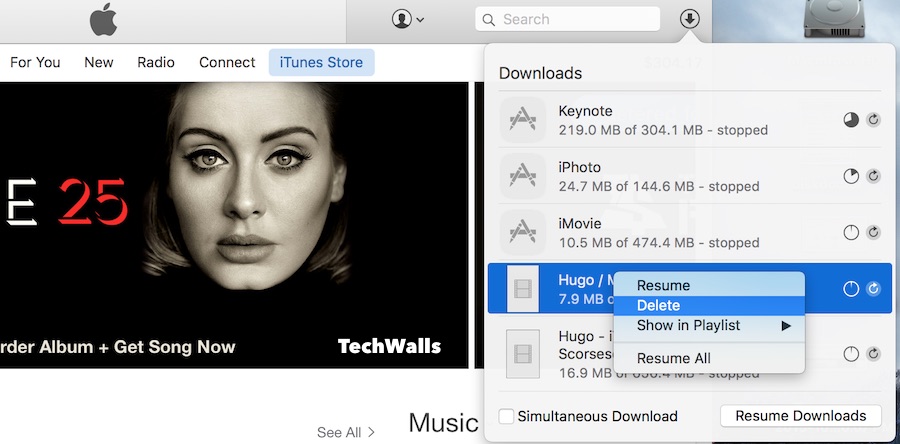
Task: Select the iTunes Store tab
Action: point(321,62)
